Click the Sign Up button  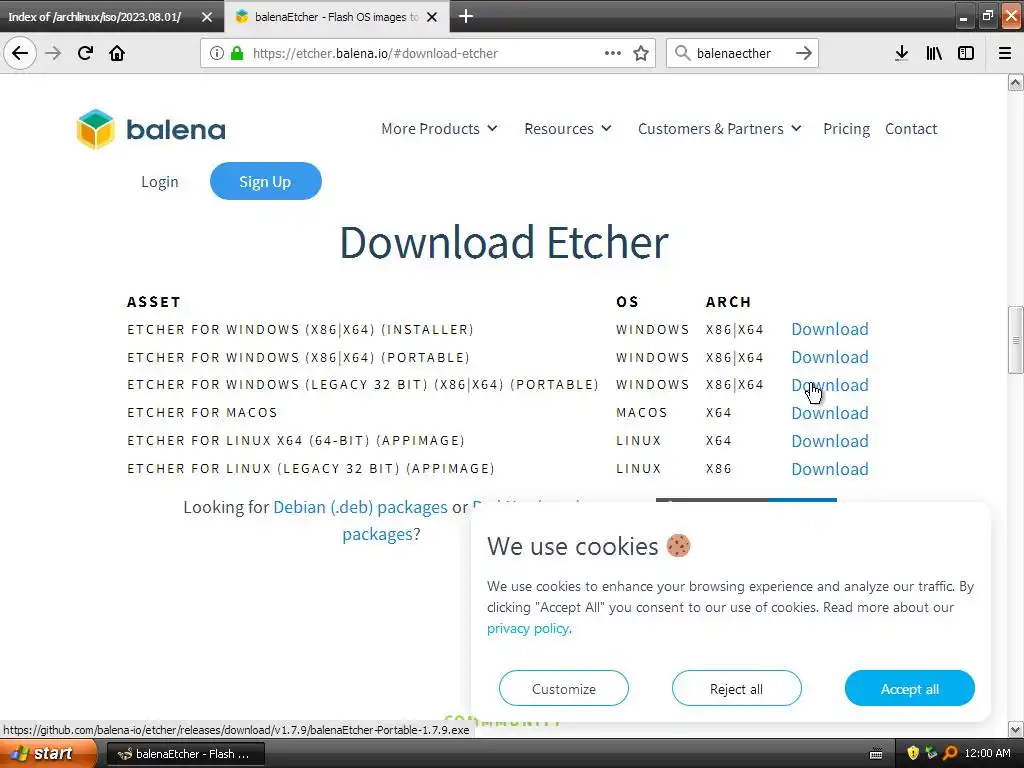(265, 181)
